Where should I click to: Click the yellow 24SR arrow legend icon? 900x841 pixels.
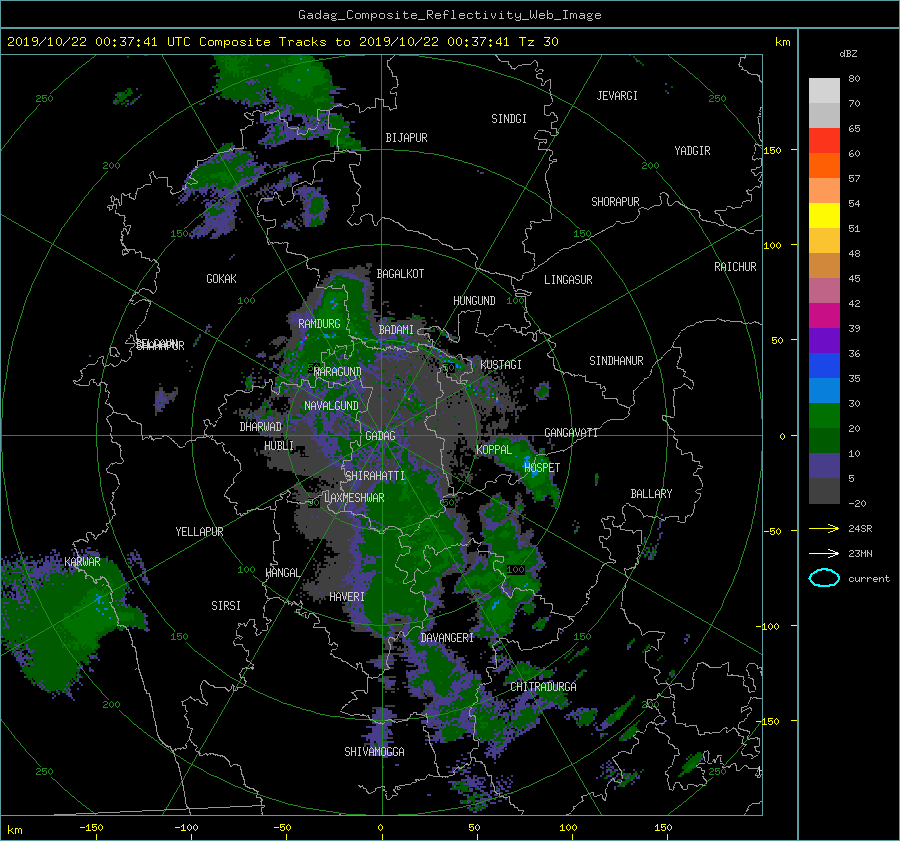[x=824, y=528]
